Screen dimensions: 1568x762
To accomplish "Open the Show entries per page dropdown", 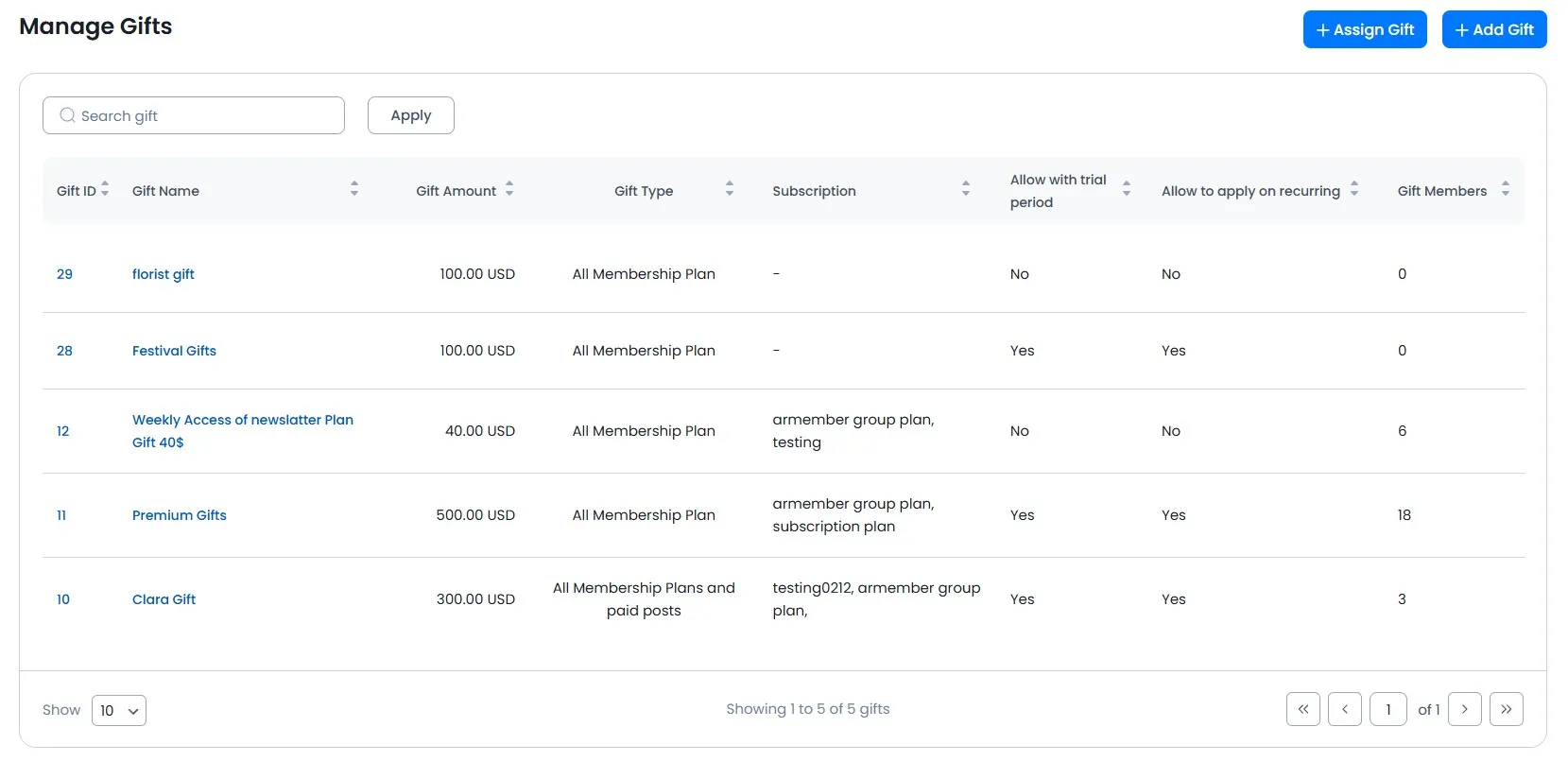I will point(119,711).
